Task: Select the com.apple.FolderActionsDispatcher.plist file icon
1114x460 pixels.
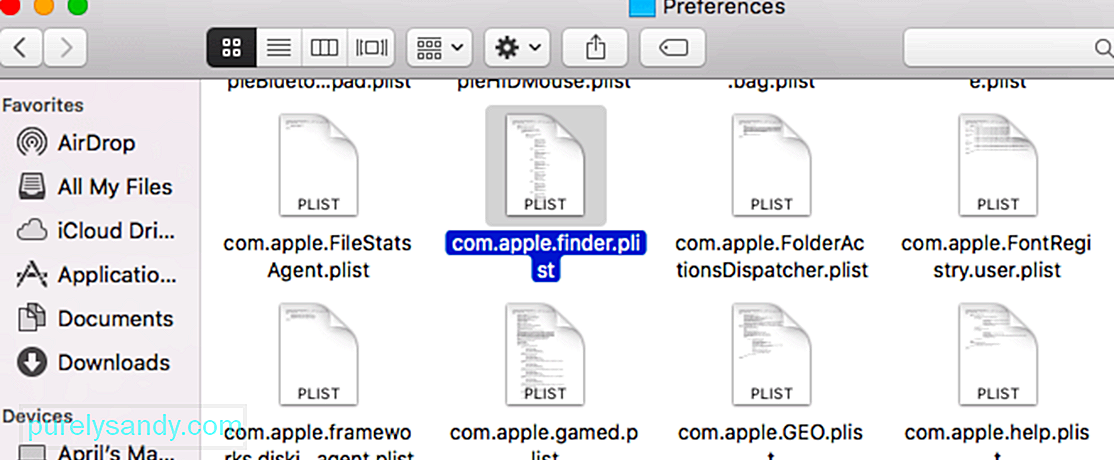Action: click(772, 165)
